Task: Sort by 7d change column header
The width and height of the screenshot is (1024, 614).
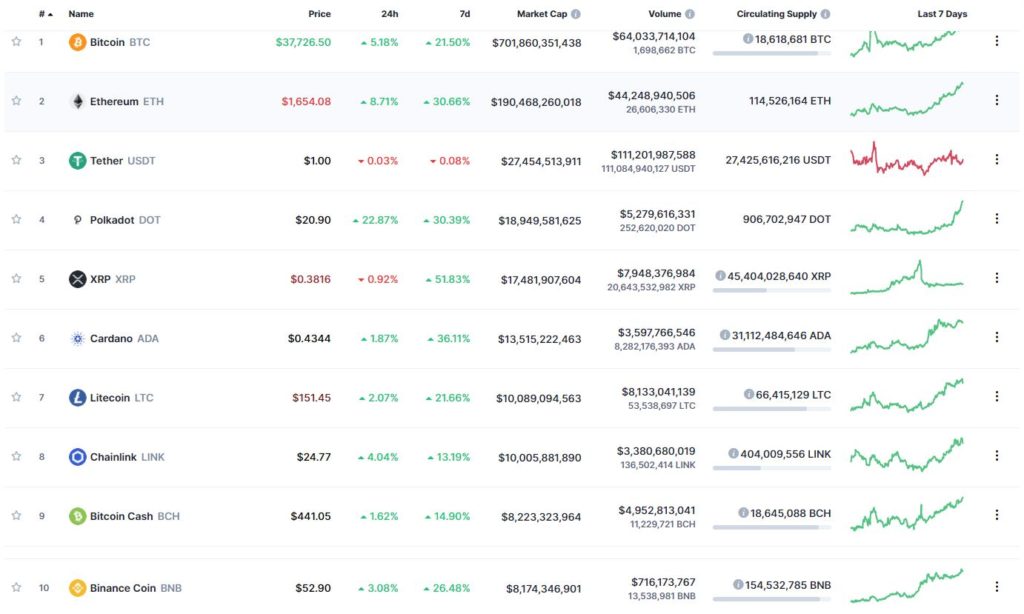Action: coord(464,14)
